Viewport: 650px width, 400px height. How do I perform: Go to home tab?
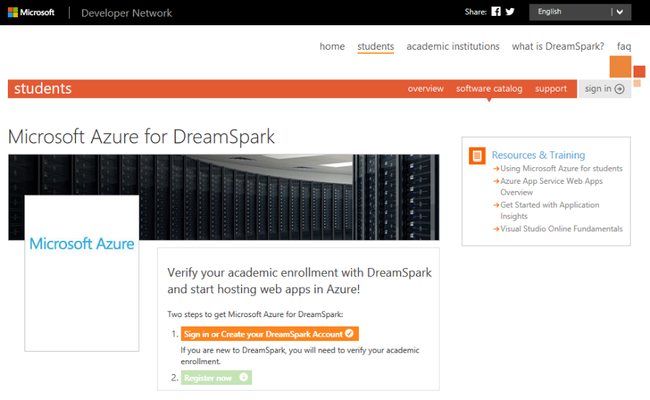tap(332, 46)
